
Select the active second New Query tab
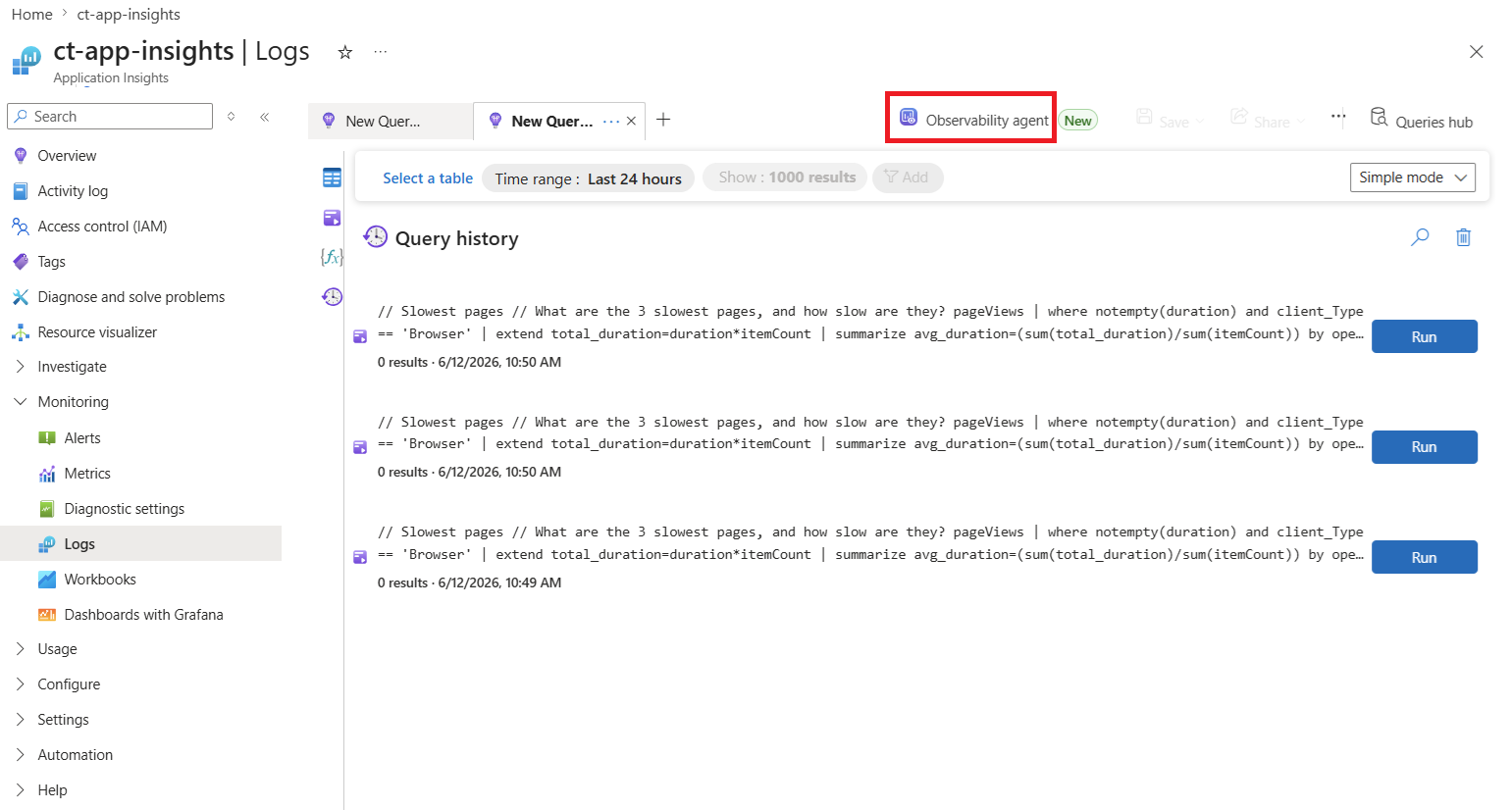click(551, 122)
